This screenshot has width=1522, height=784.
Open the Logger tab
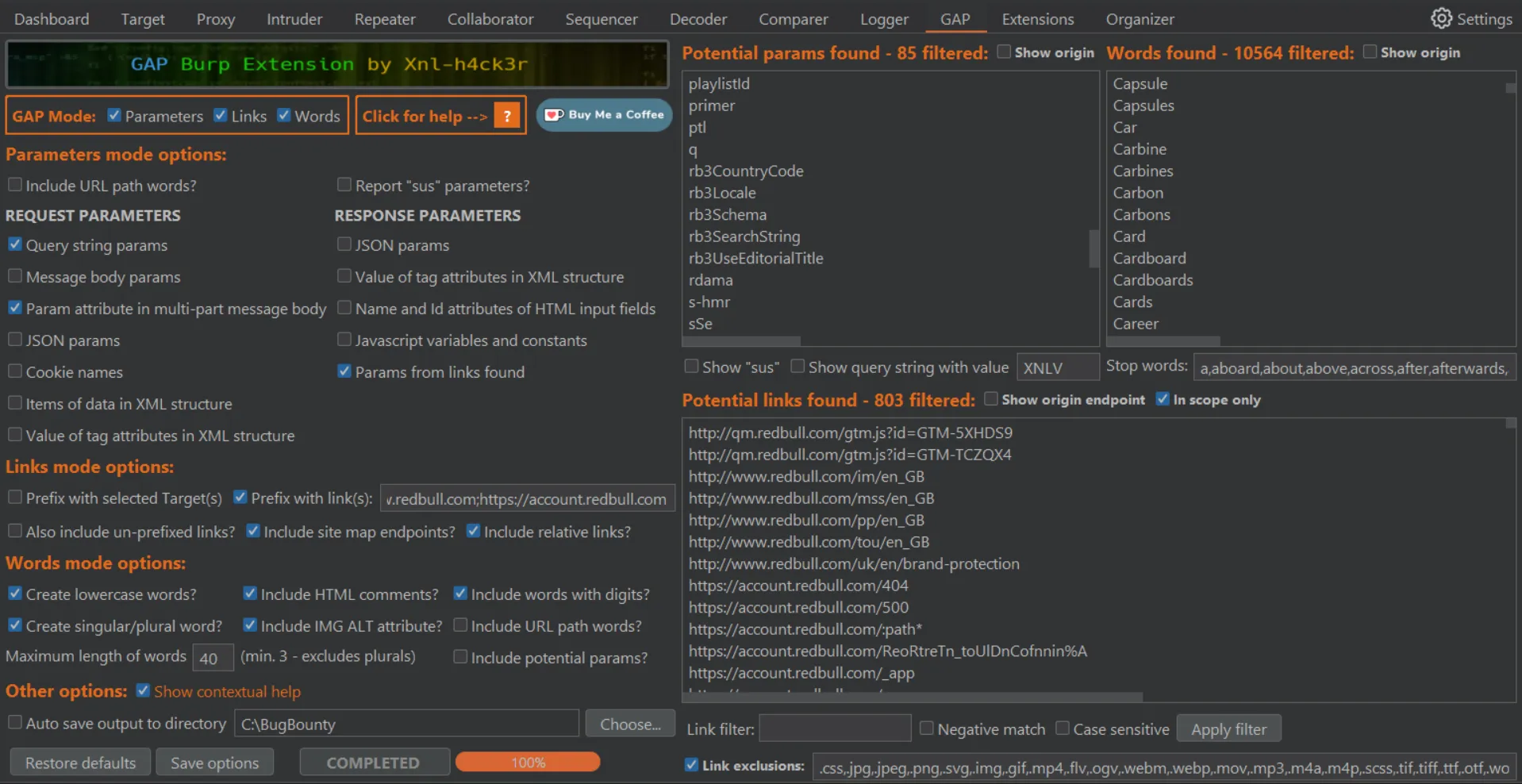[x=884, y=19]
